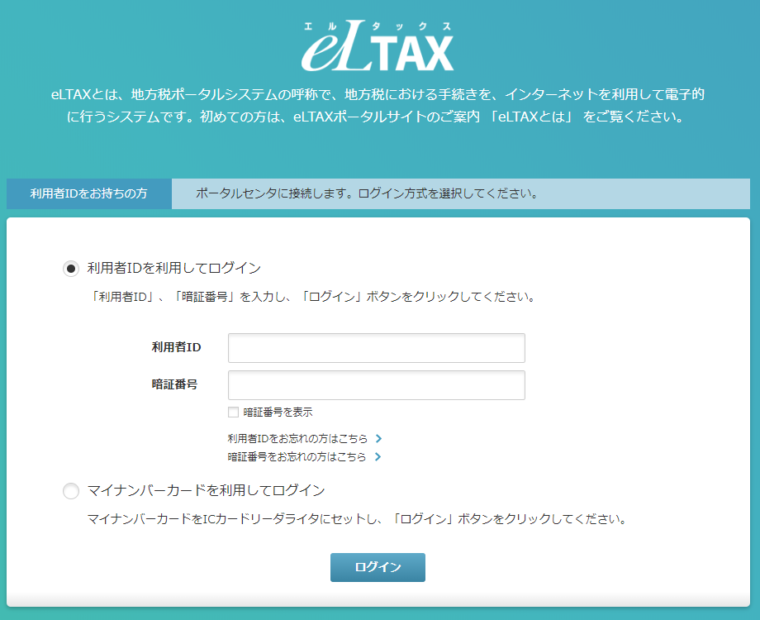Select 利用者IDを利用してログイン radio button
Image resolution: width=760 pixels, height=620 pixels.
pyautogui.click(x=71, y=268)
